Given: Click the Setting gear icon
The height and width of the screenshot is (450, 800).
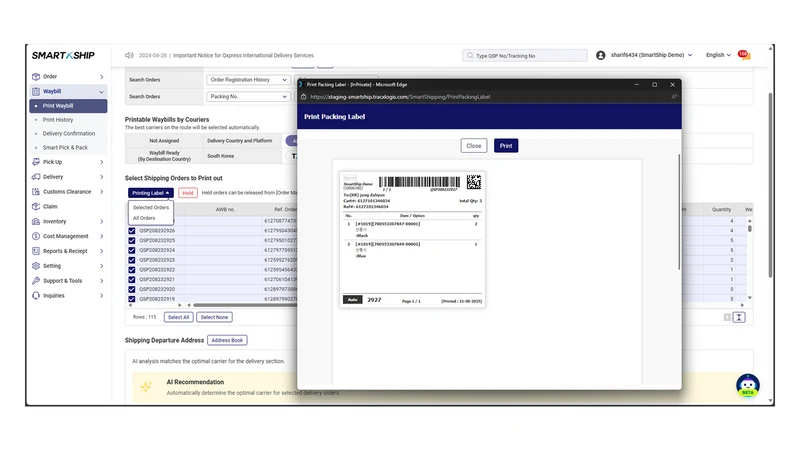Looking at the screenshot, I should 36,266.
